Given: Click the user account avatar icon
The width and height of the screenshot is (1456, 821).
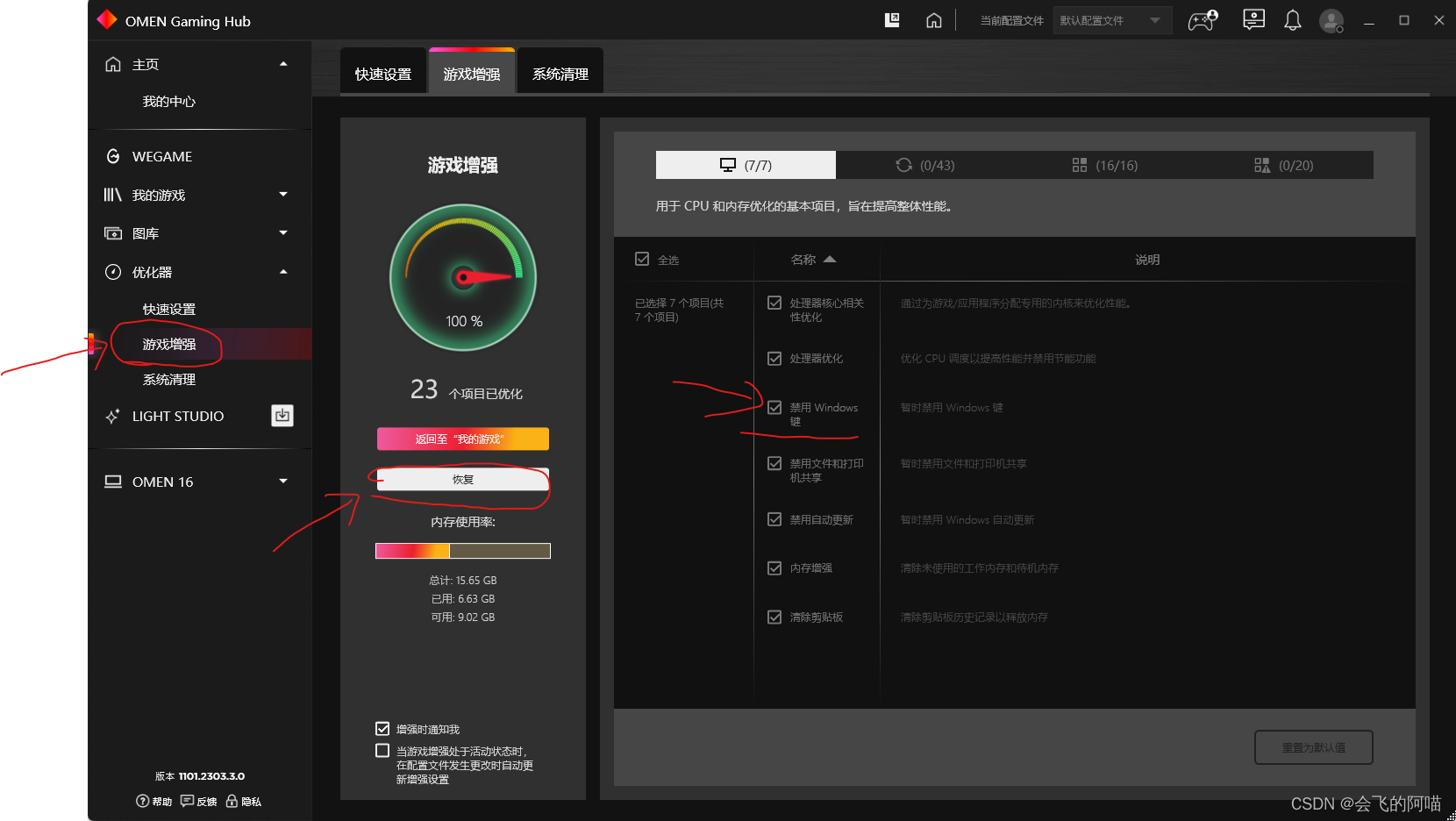Looking at the screenshot, I should [x=1331, y=20].
